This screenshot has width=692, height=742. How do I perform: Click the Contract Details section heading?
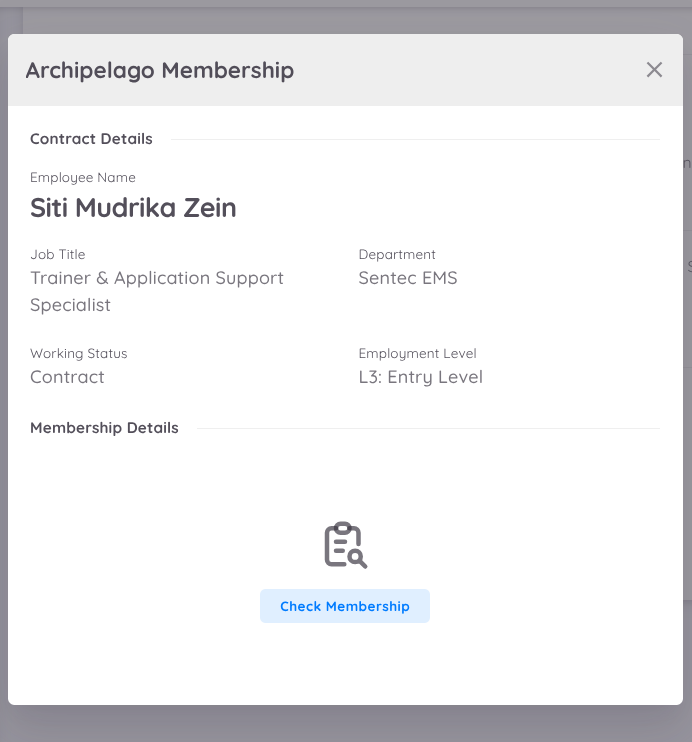(x=91, y=139)
